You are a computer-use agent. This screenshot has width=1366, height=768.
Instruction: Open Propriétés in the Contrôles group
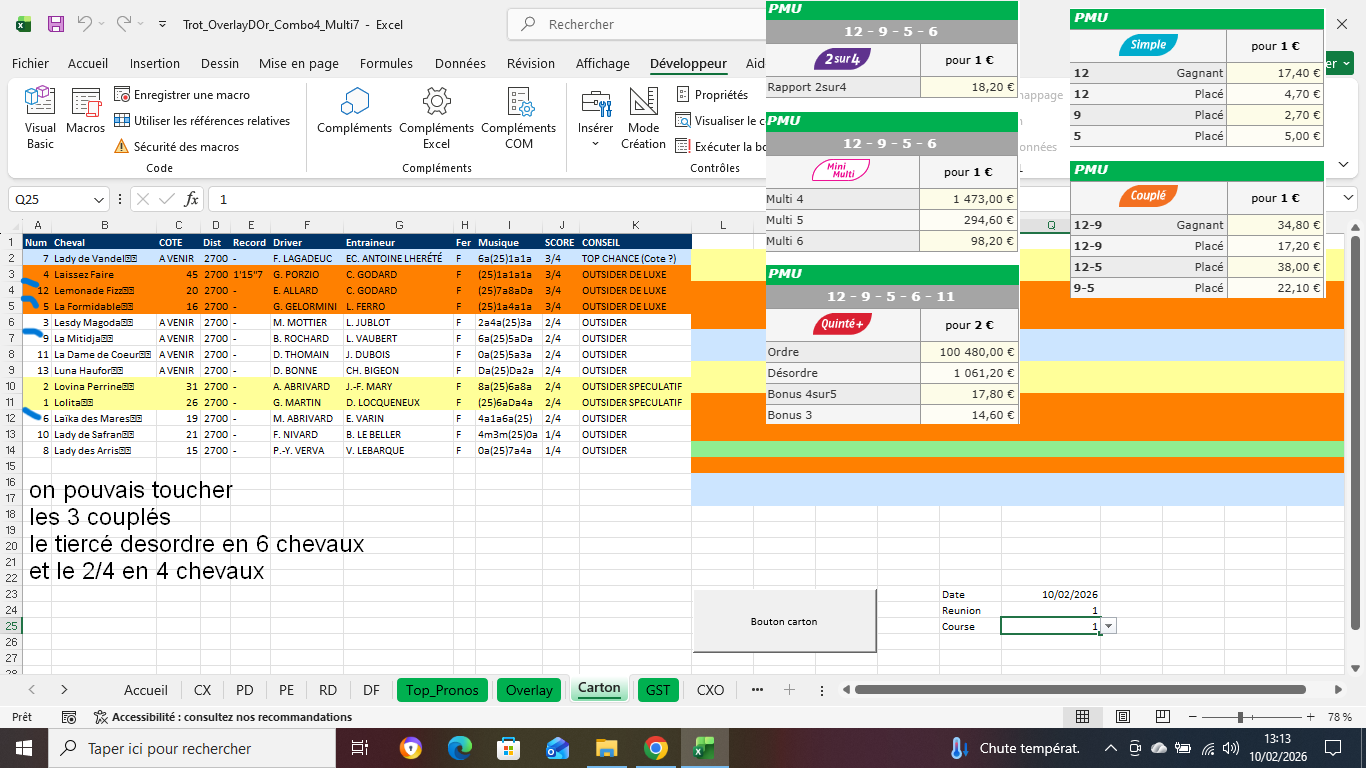pyautogui.click(x=712, y=95)
